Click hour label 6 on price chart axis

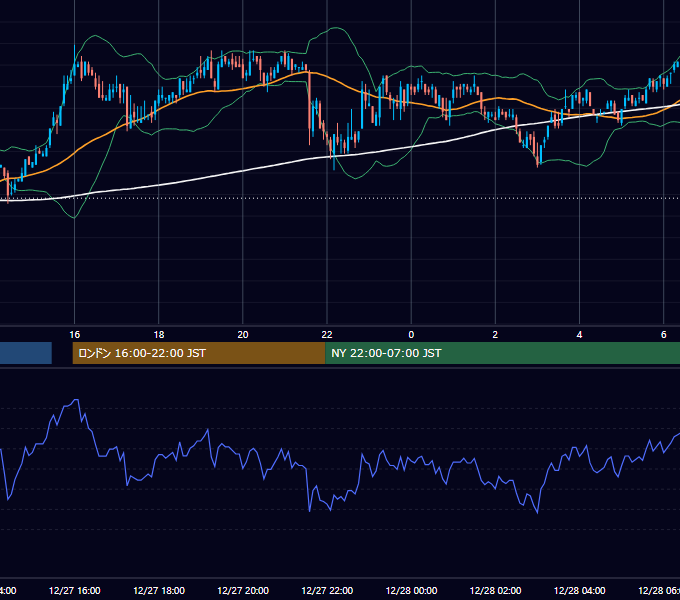coord(664,334)
